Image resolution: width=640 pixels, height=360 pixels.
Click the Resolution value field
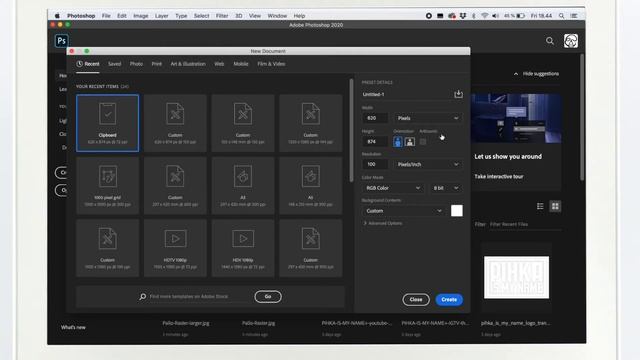(375, 164)
